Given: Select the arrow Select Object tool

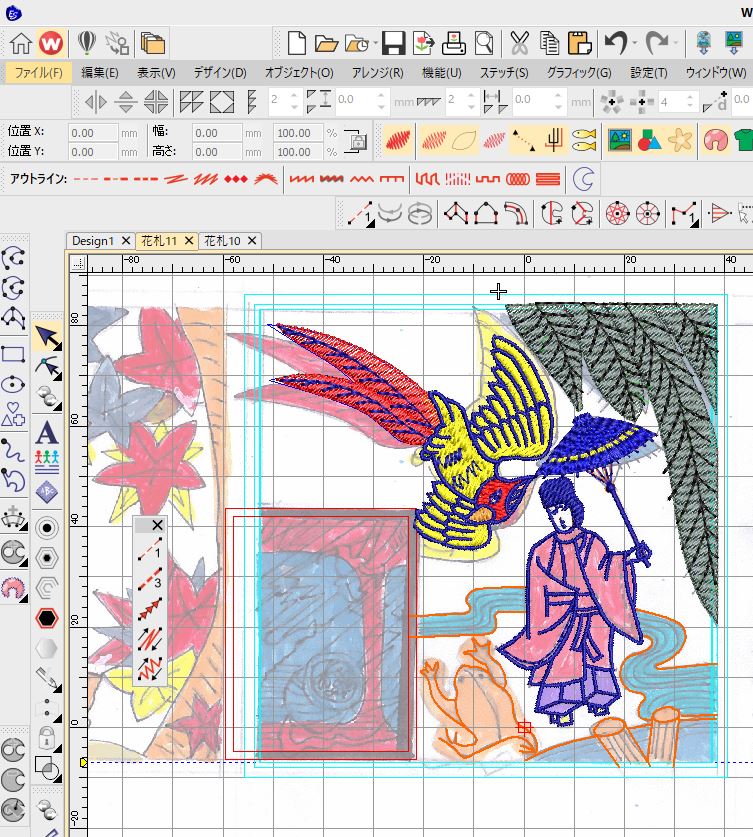Looking at the screenshot, I should (47, 337).
